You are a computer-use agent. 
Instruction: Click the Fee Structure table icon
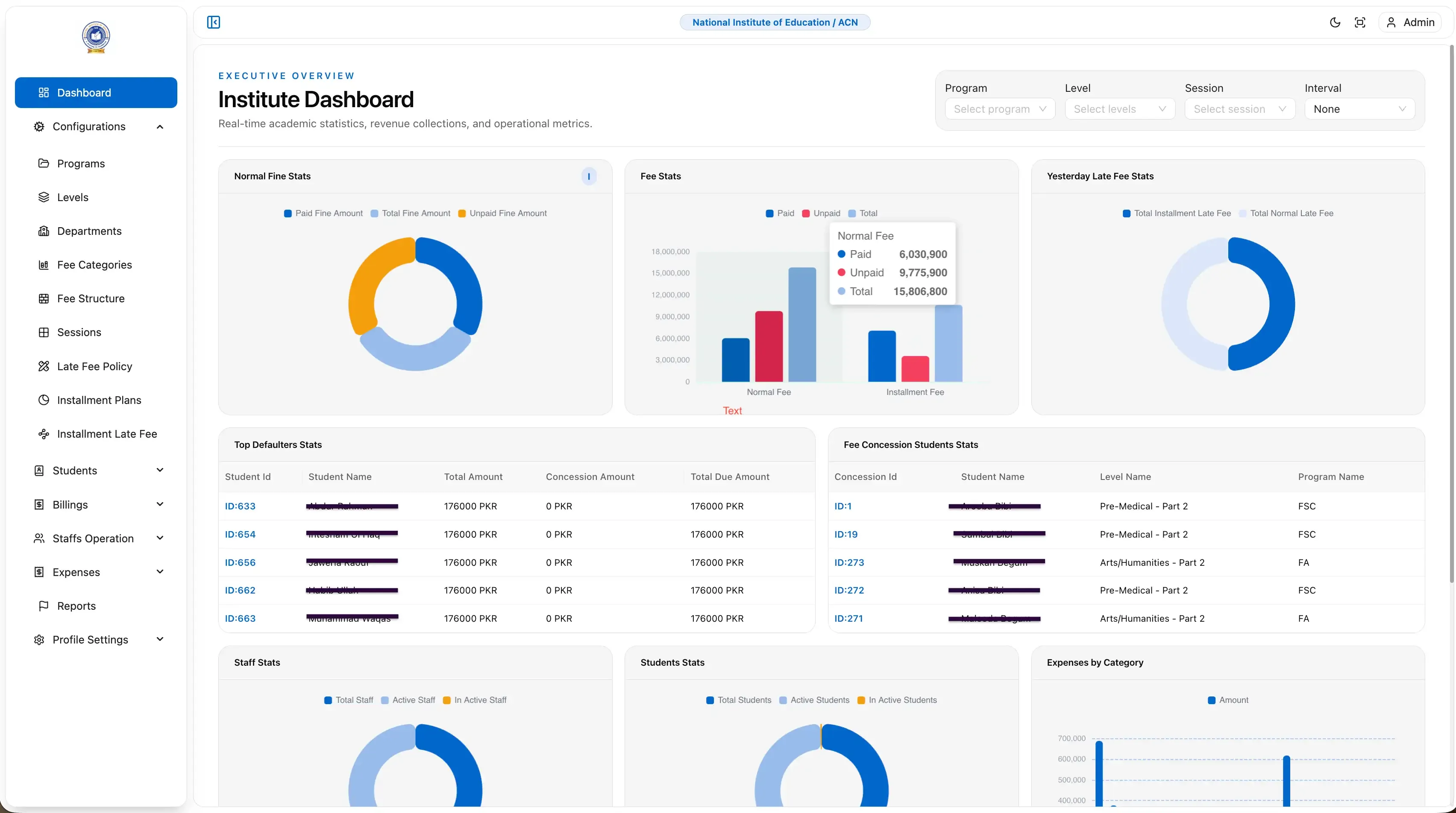44,298
